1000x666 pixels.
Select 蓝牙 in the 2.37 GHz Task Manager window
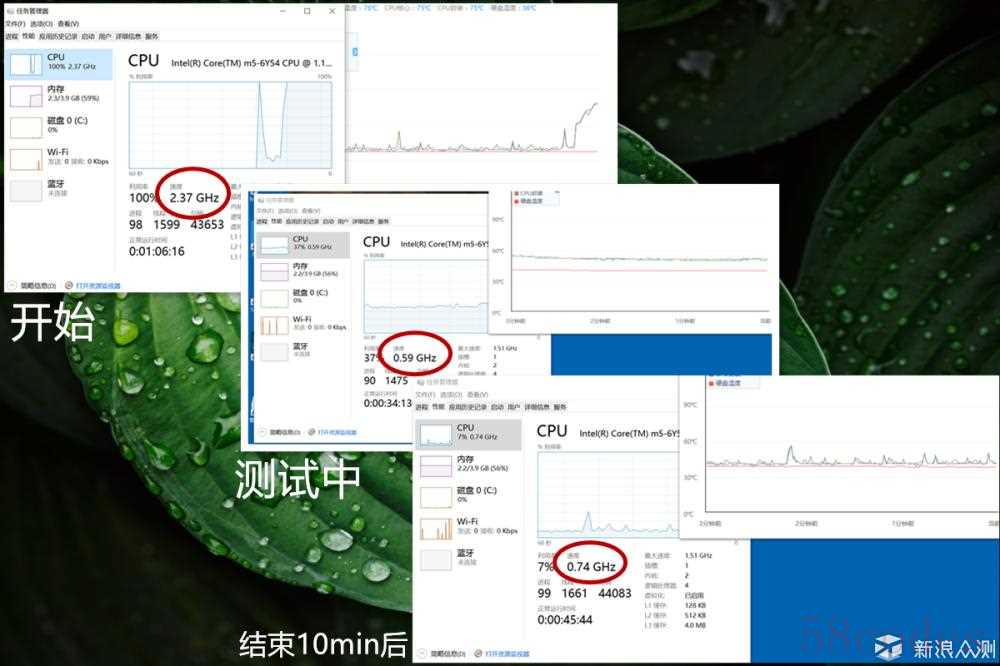pyautogui.click(x=59, y=189)
